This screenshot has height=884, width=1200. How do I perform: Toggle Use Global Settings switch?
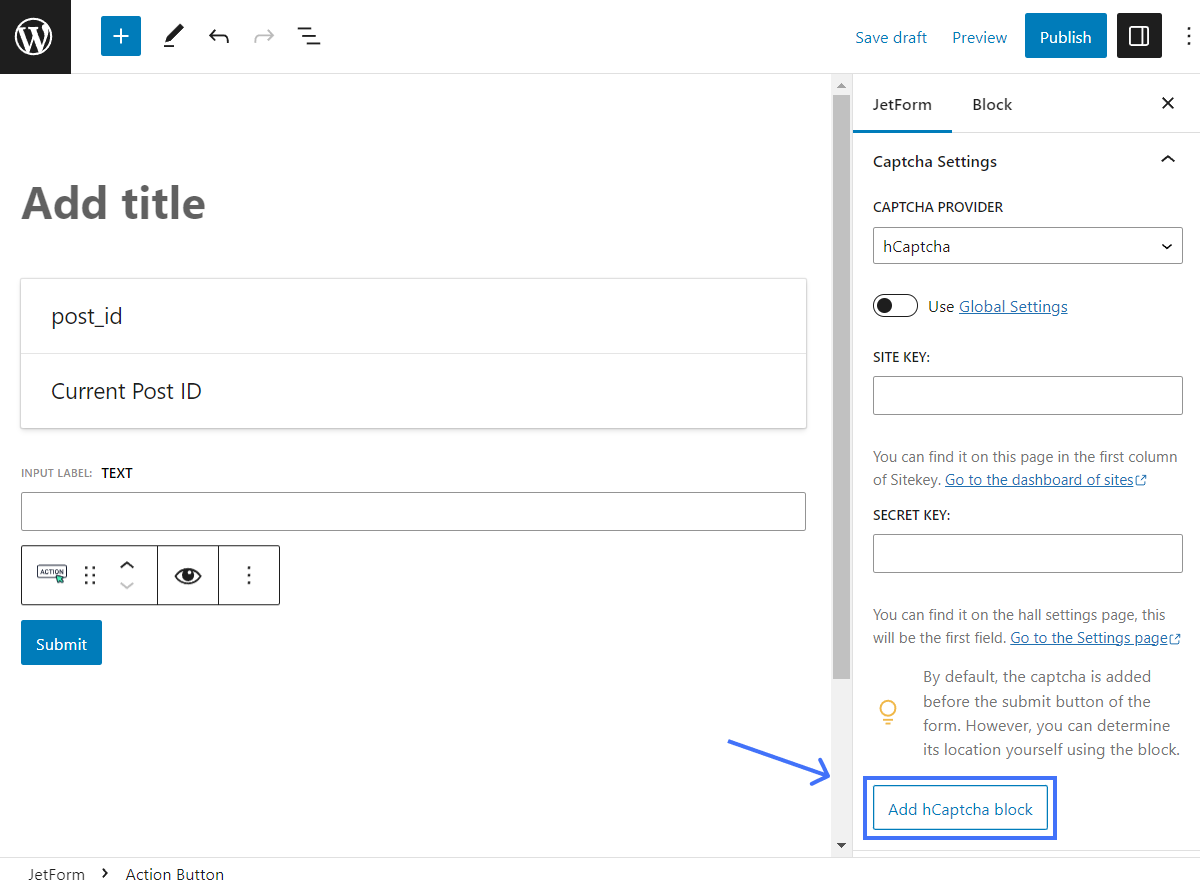click(895, 305)
